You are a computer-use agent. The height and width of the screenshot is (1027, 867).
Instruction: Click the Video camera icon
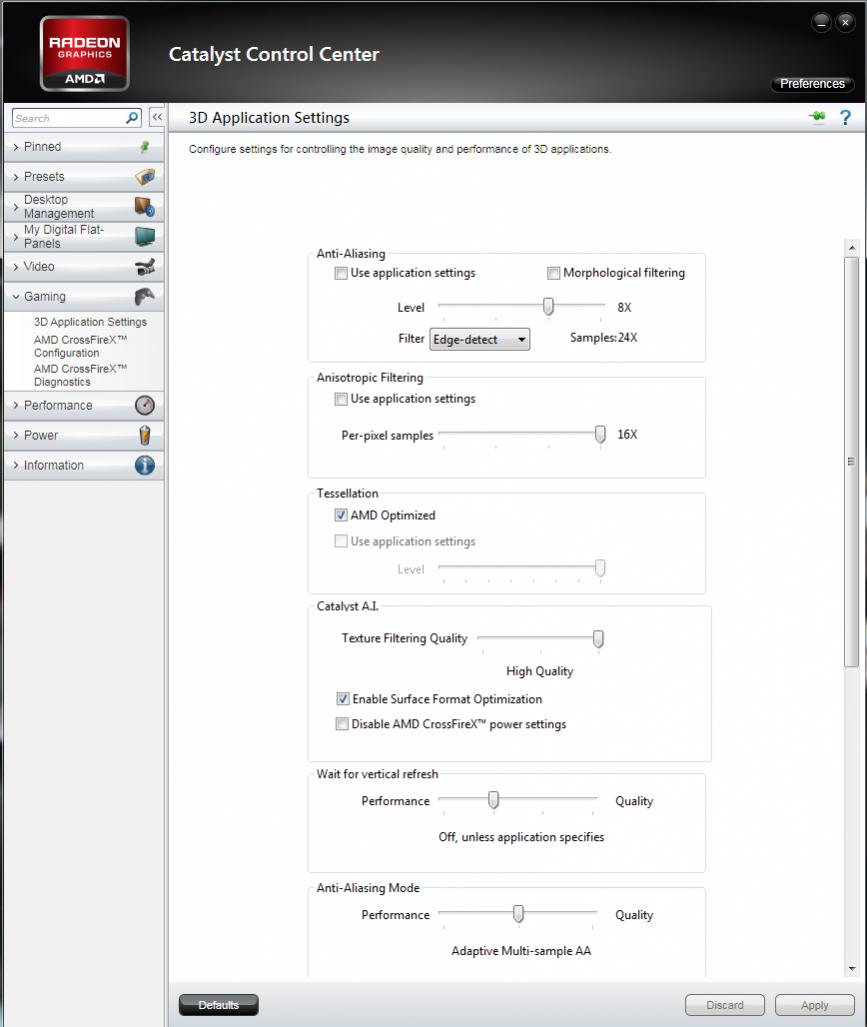(145, 267)
